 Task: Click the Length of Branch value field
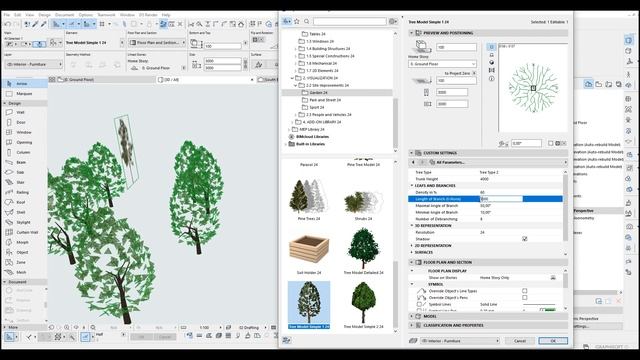(x=501, y=199)
